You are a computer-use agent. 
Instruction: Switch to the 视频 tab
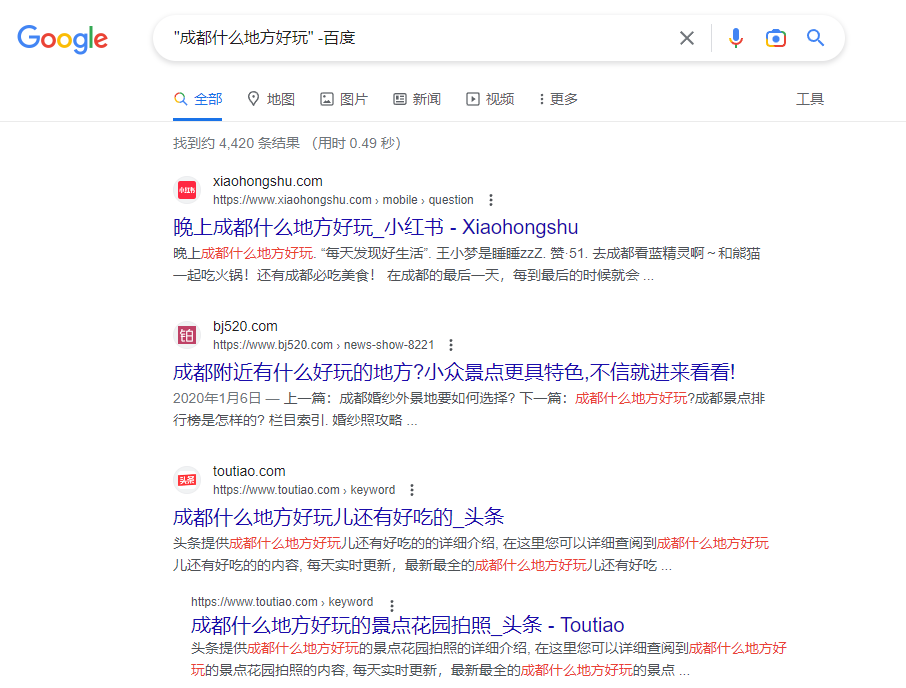pos(490,99)
